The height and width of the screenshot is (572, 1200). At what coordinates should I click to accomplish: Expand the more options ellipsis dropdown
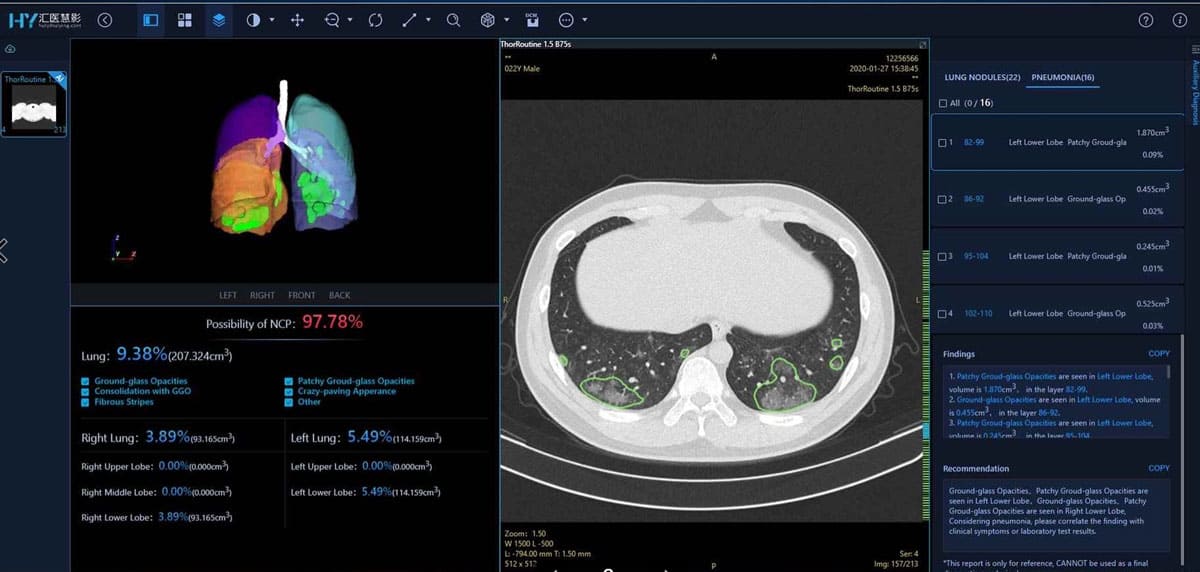point(584,20)
